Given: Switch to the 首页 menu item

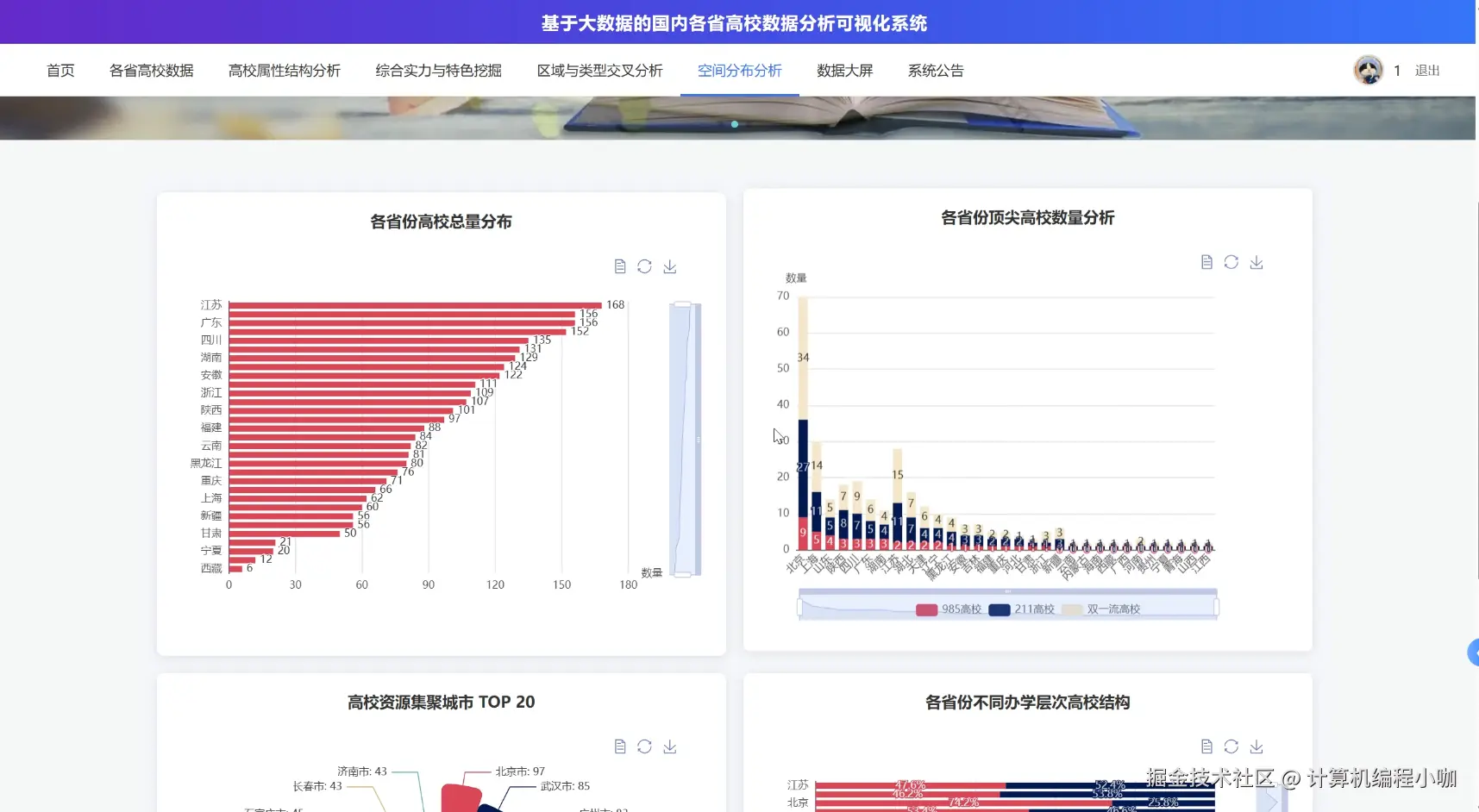Looking at the screenshot, I should tap(60, 70).
